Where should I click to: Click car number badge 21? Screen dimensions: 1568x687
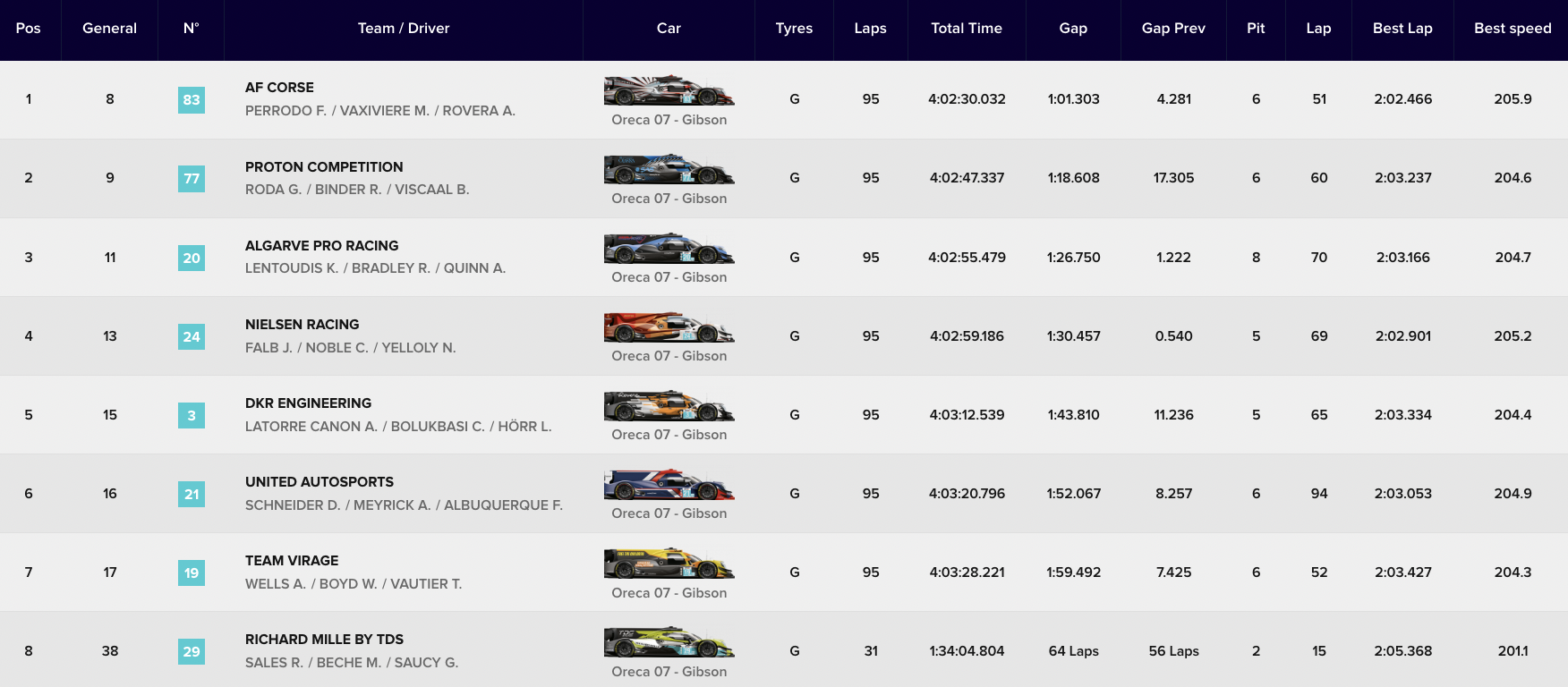pos(192,494)
